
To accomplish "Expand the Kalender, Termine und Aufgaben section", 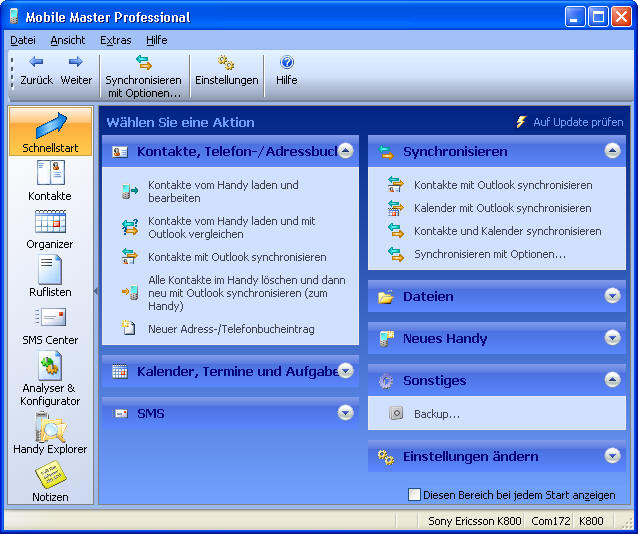I will coord(345,371).
